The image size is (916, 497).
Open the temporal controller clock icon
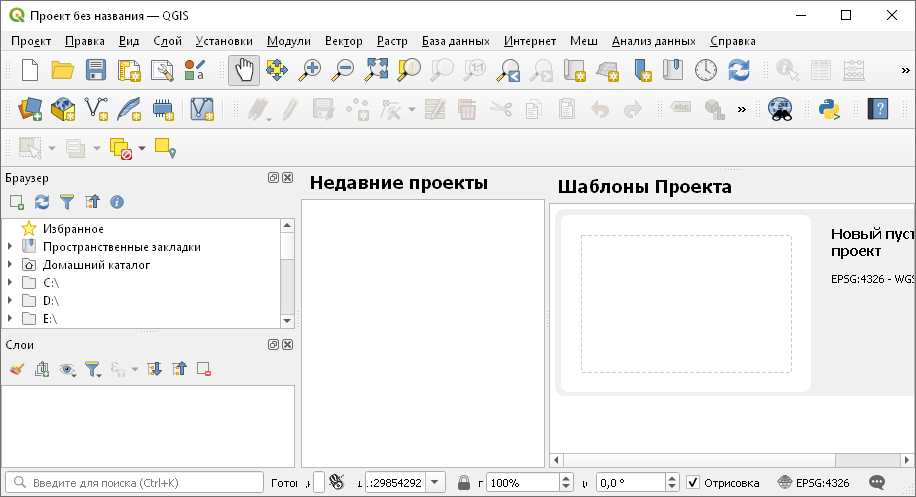click(x=706, y=70)
